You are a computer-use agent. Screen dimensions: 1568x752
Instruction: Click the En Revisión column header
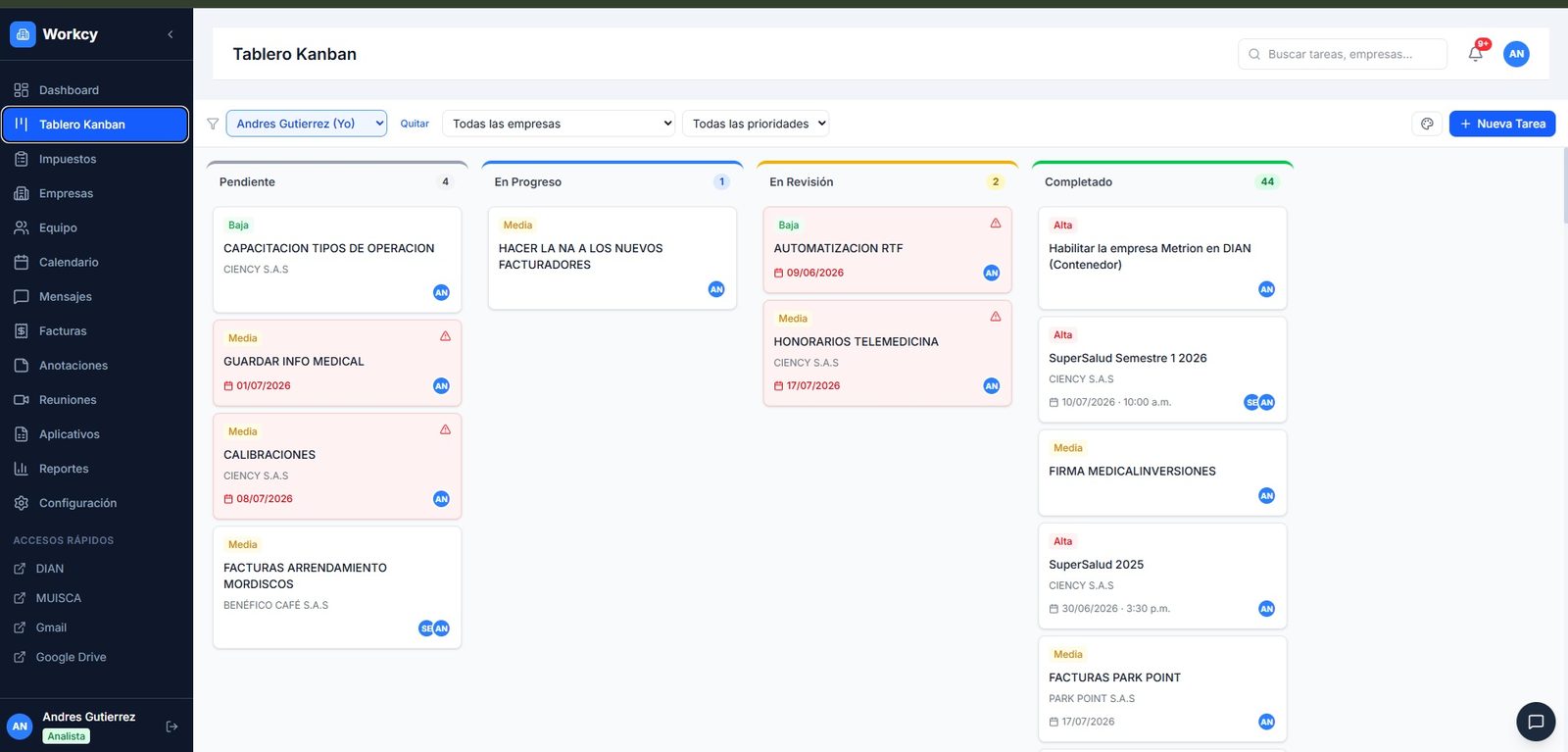(888, 181)
